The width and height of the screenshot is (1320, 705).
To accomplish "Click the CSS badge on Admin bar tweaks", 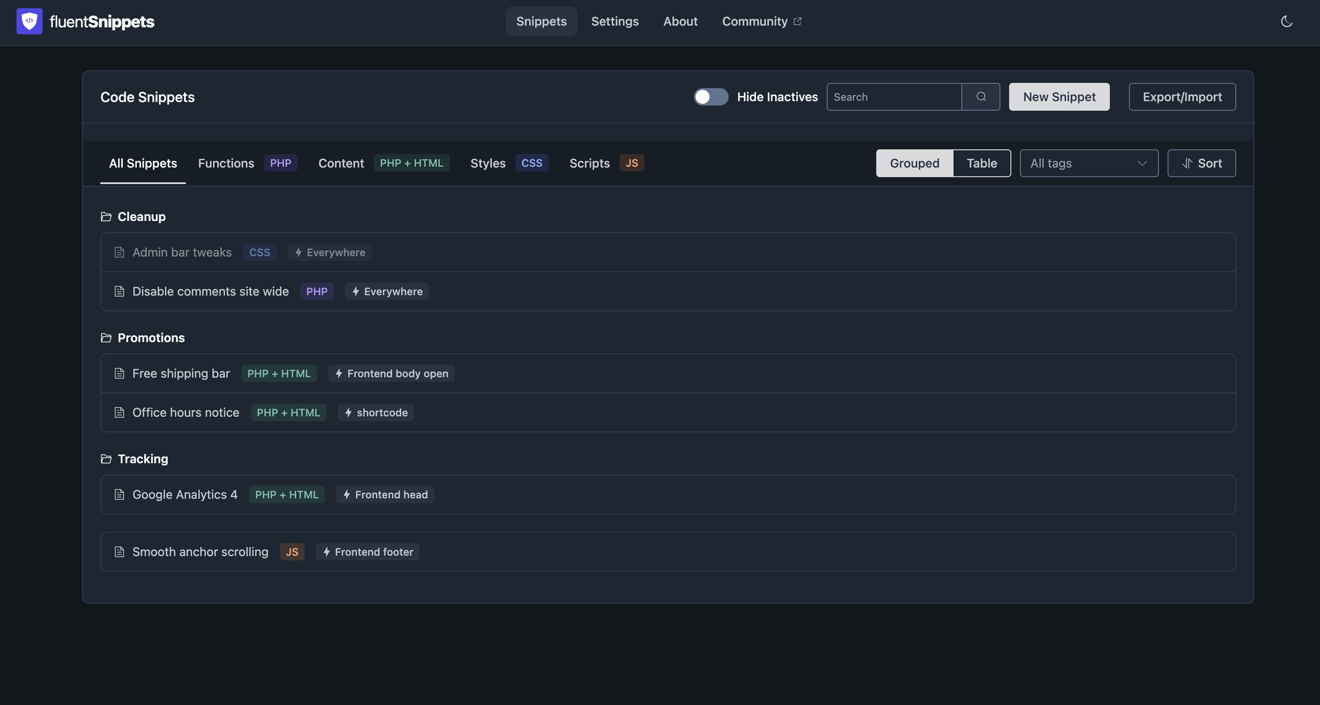I will 260,253.
